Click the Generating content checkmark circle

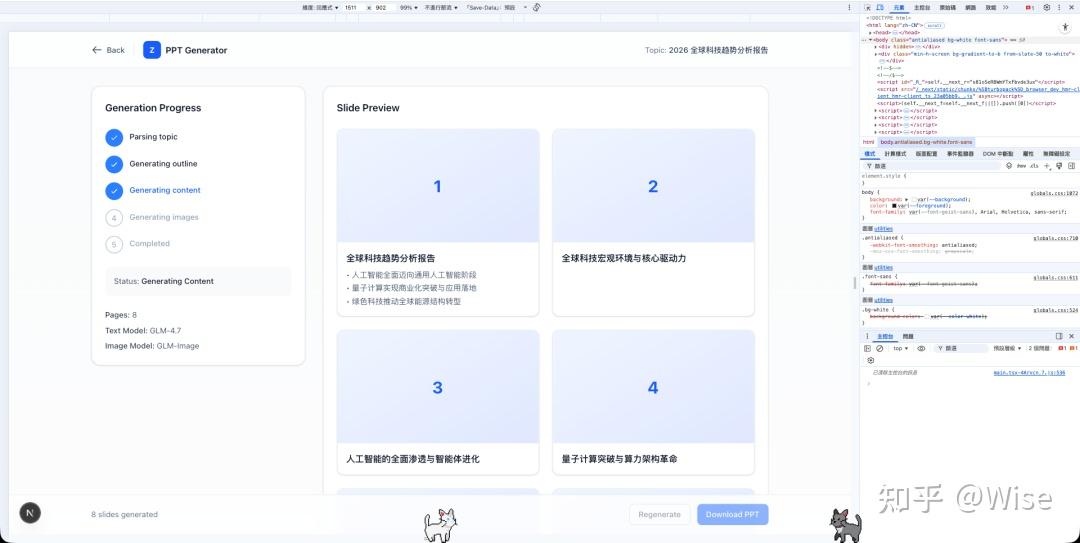tap(114, 191)
